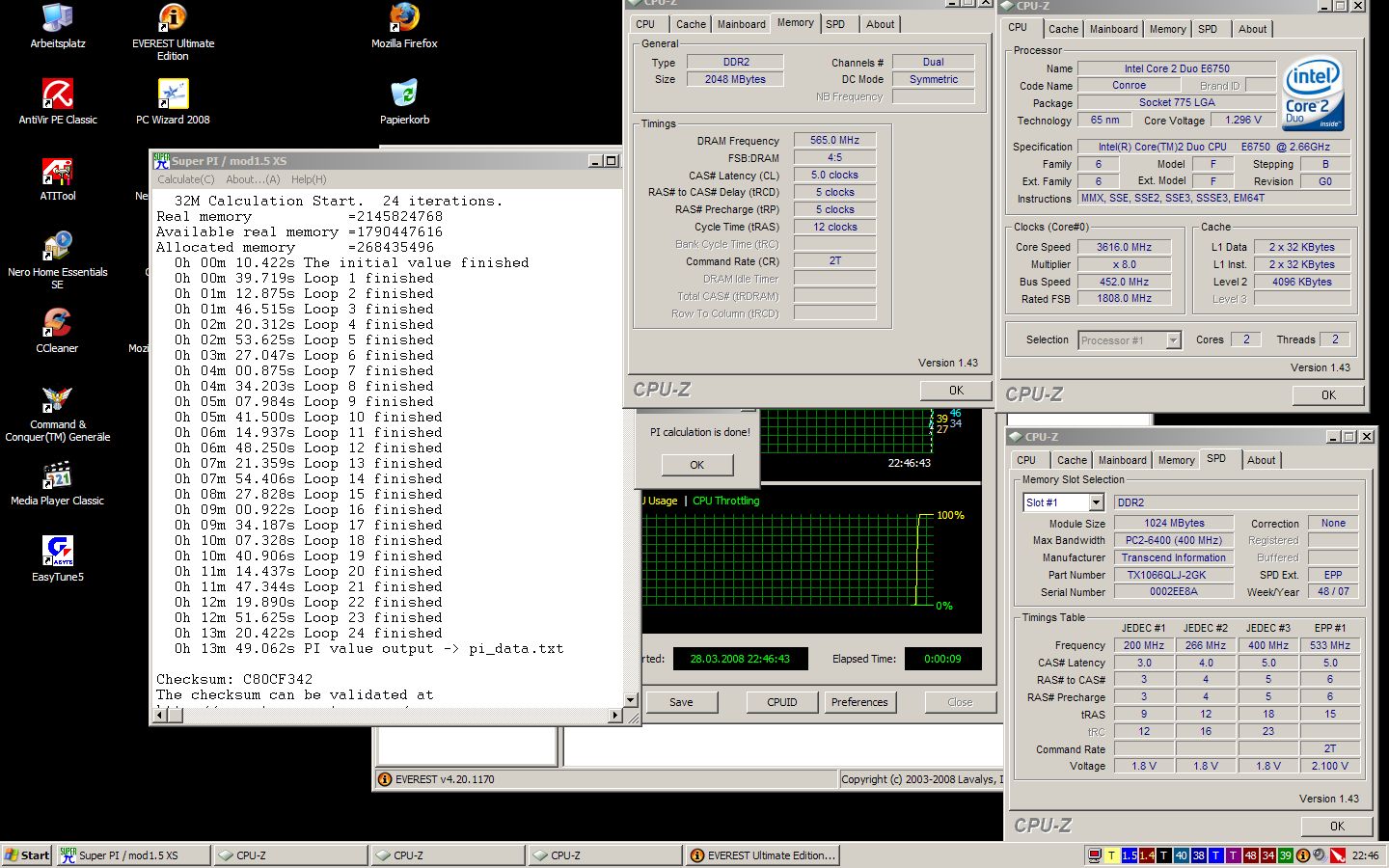Click the yellow T tray sensor icon
The height and width of the screenshot is (868, 1389).
(1111, 855)
